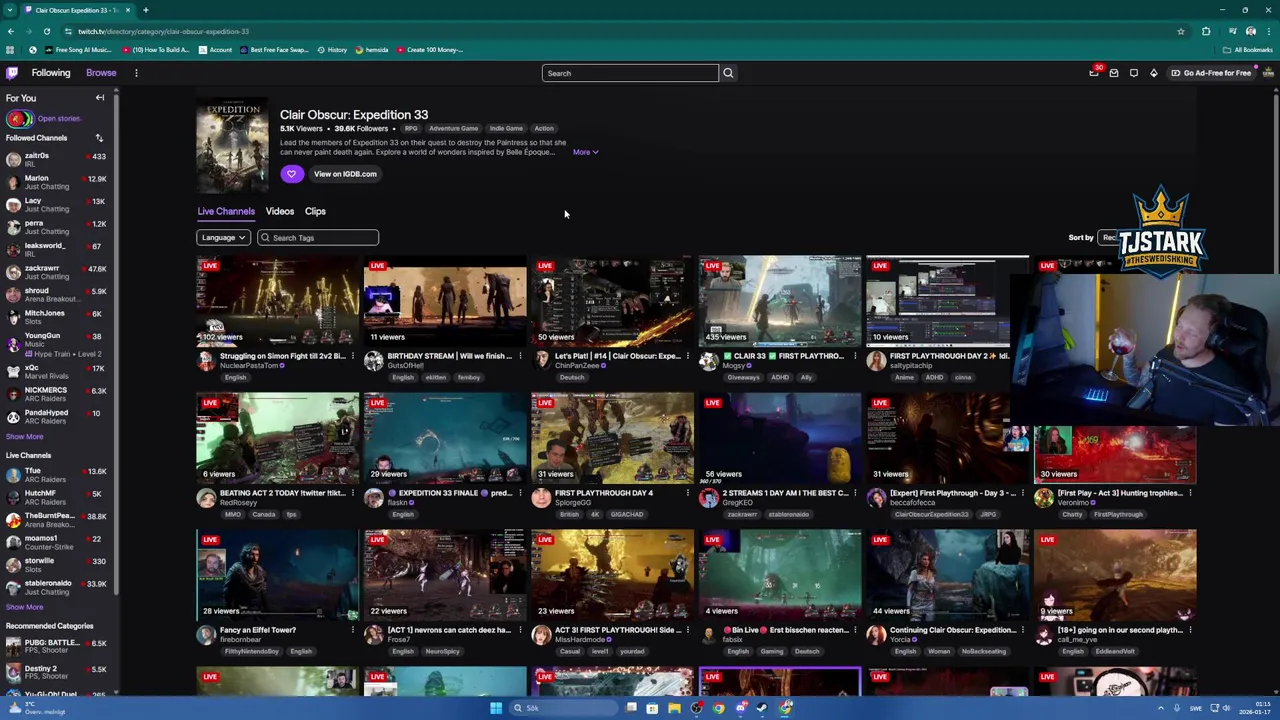
Task: Open the Following tab
Action: click(51, 73)
